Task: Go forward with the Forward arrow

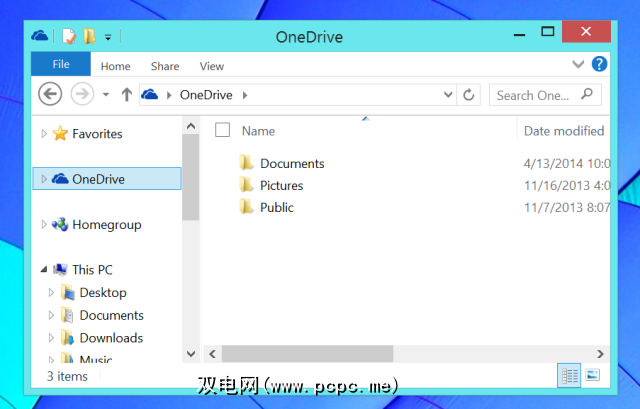Action: [x=82, y=94]
